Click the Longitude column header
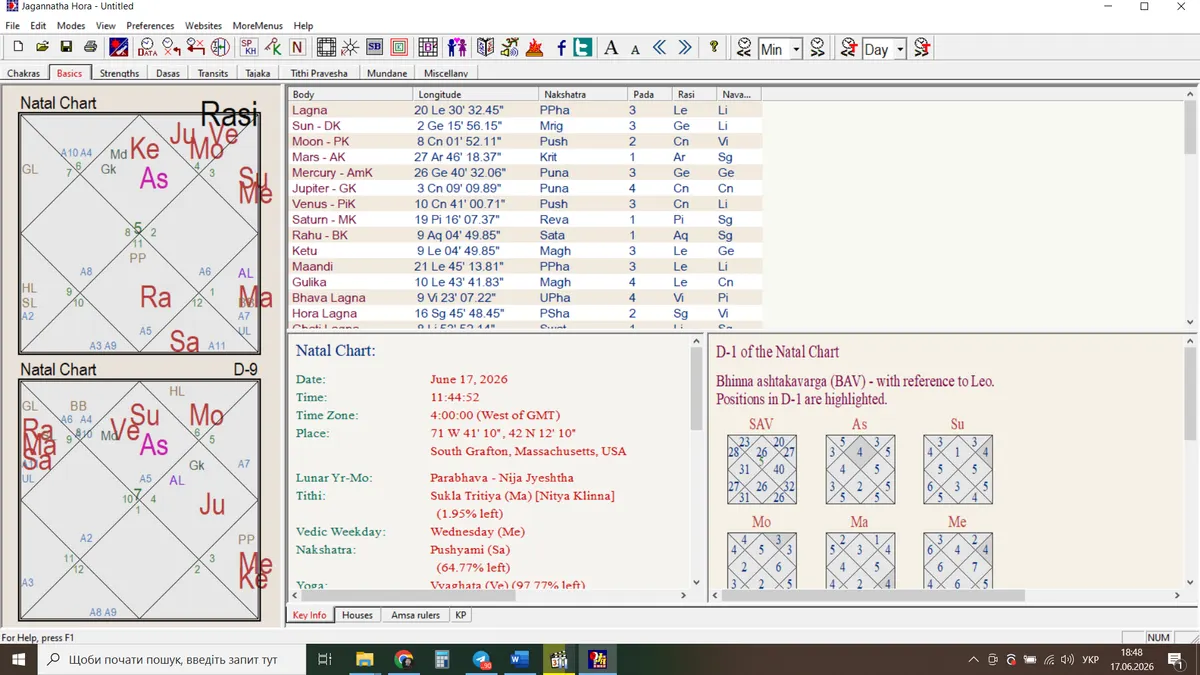The image size is (1200, 675). 476,94
